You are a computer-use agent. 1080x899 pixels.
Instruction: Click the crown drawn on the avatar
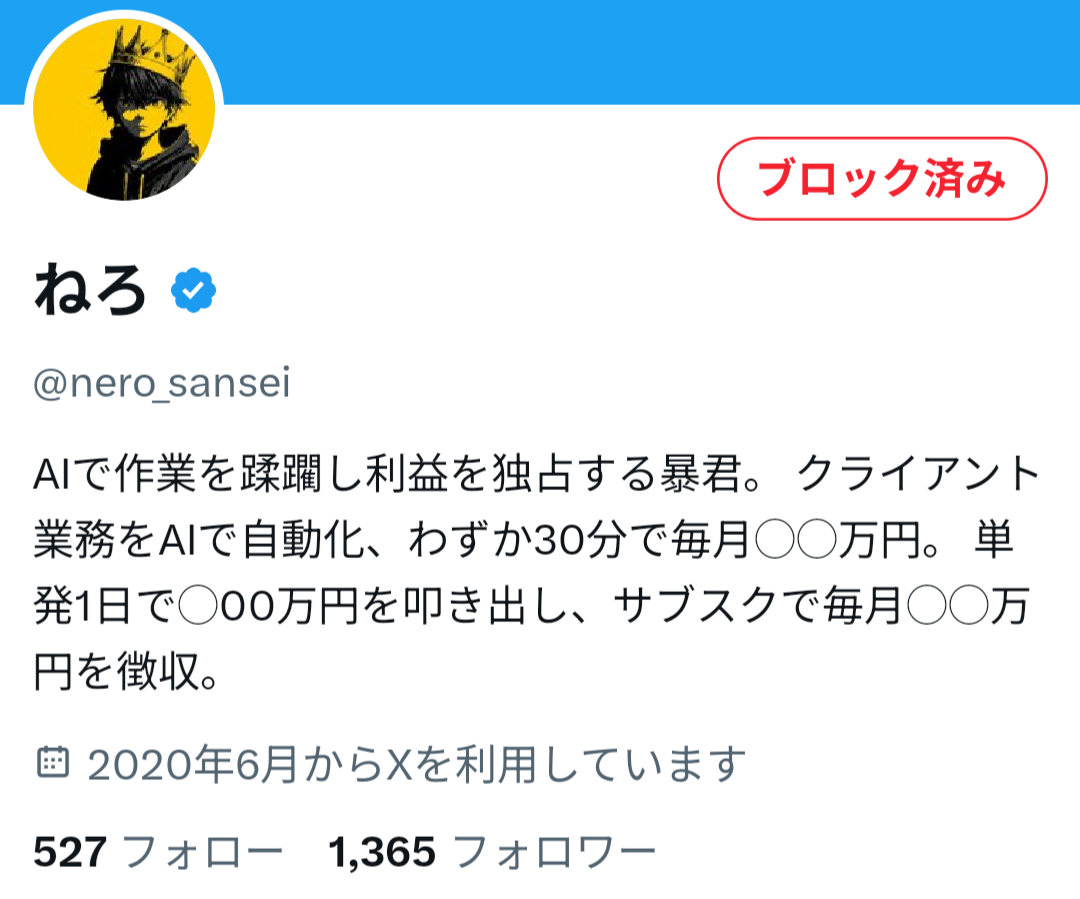click(153, 53)
